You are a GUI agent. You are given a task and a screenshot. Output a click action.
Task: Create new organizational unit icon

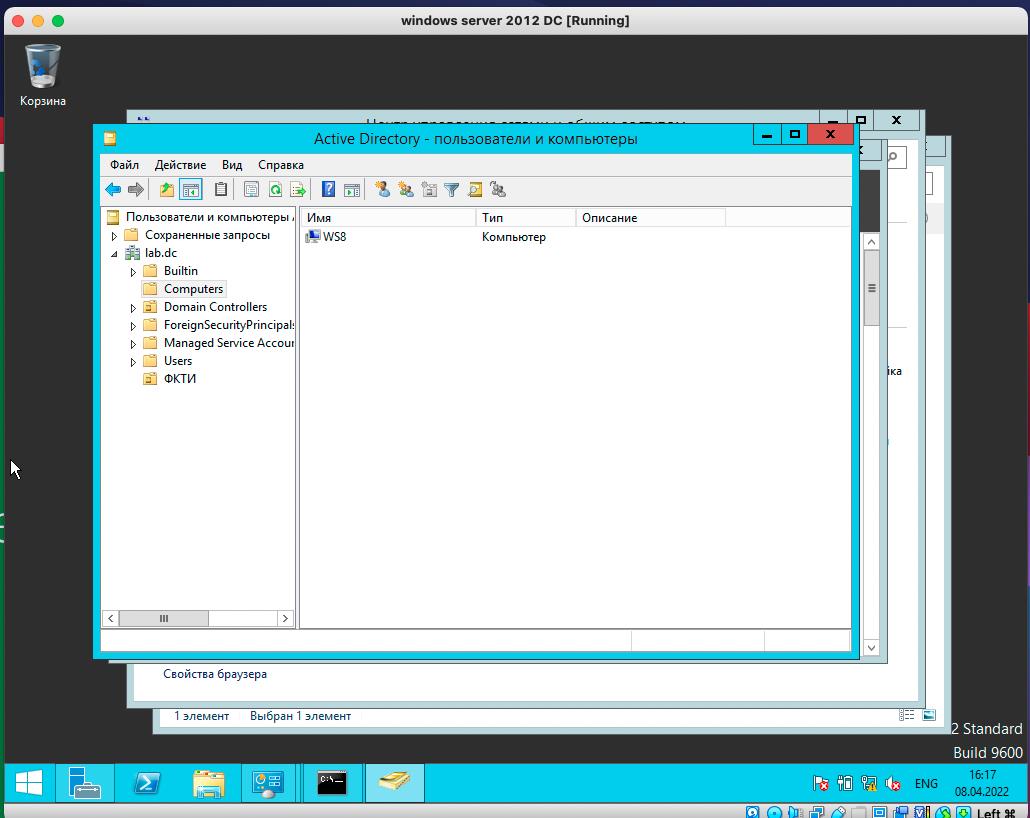coord(429,190)
